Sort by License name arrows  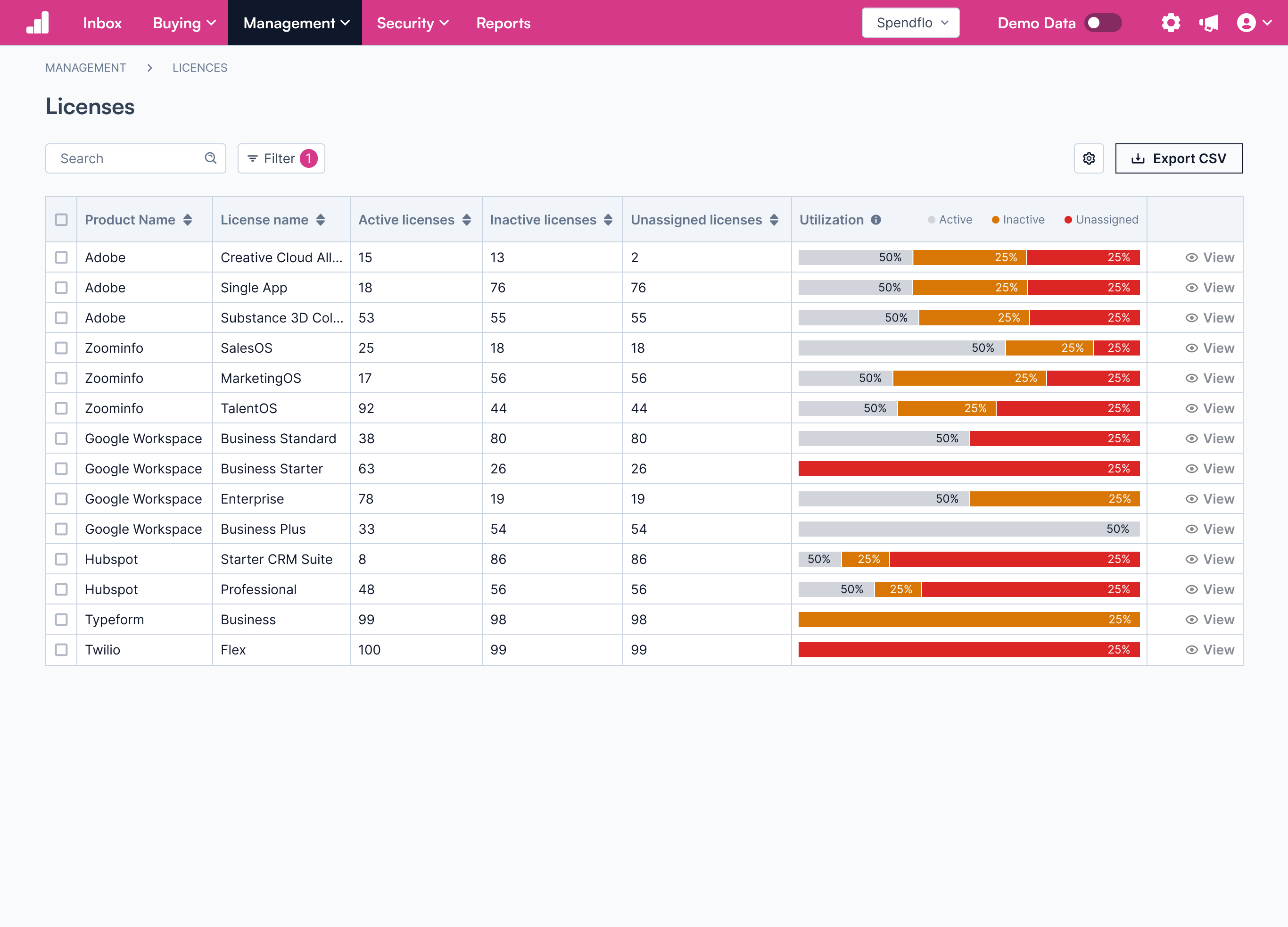pos(320,220)
